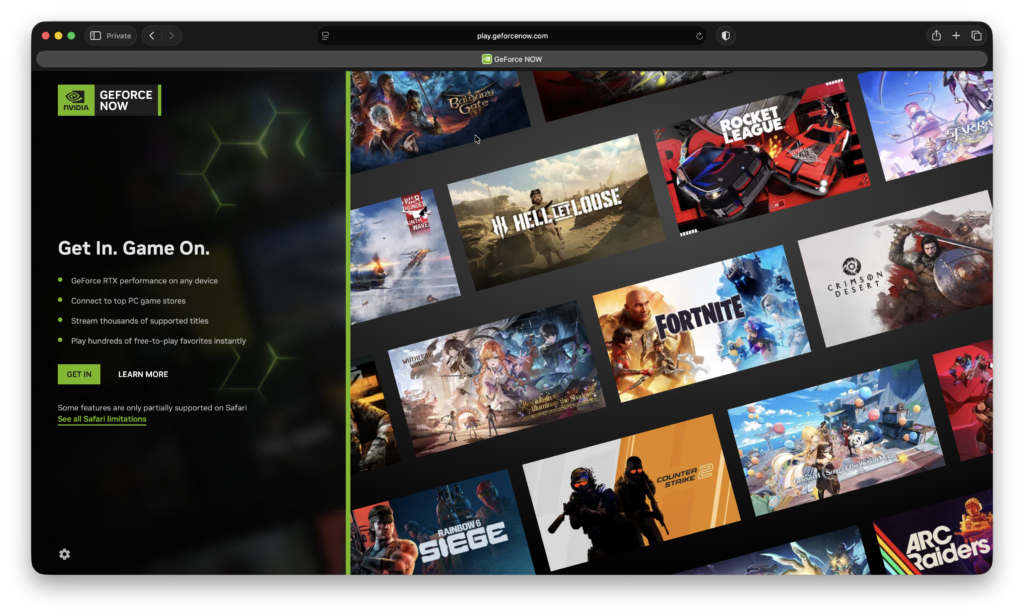Open the page settings icon in the address bar
1024x616 pixels.
325,36
